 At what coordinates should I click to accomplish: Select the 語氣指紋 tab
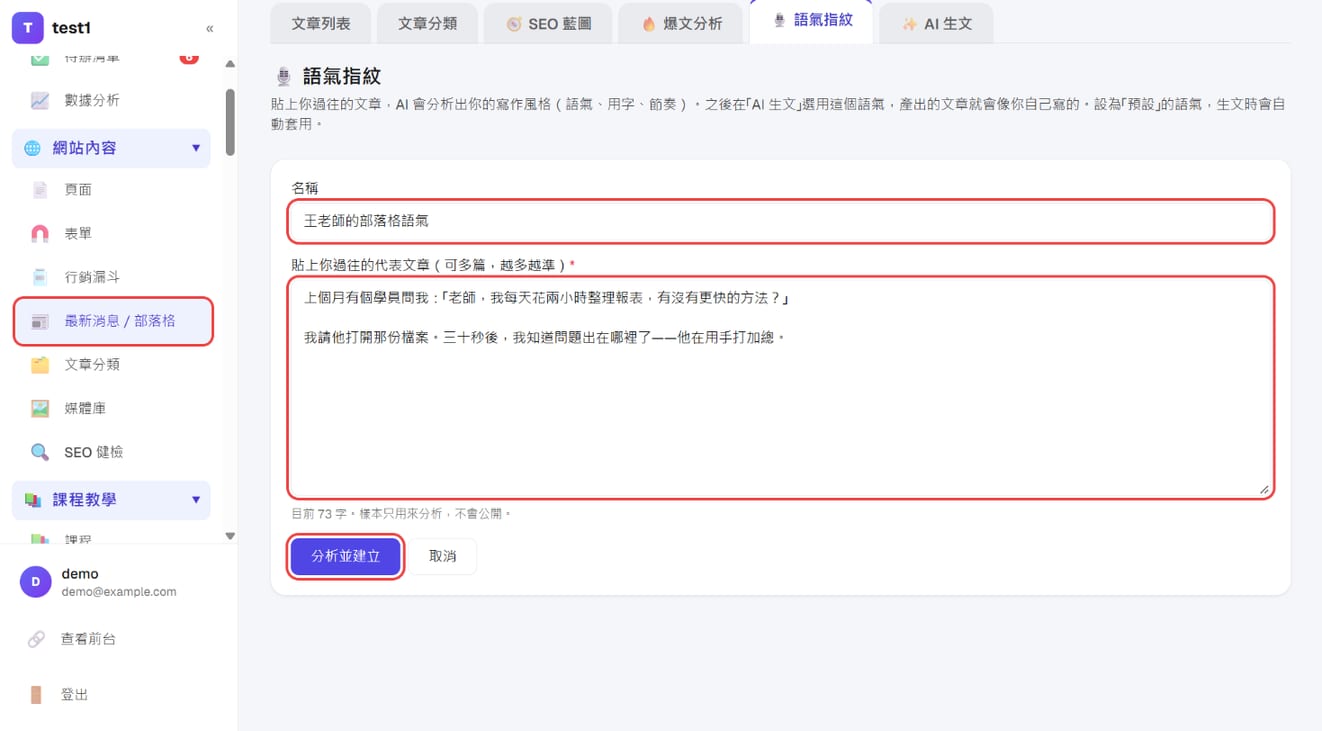(x=811, y=21)
